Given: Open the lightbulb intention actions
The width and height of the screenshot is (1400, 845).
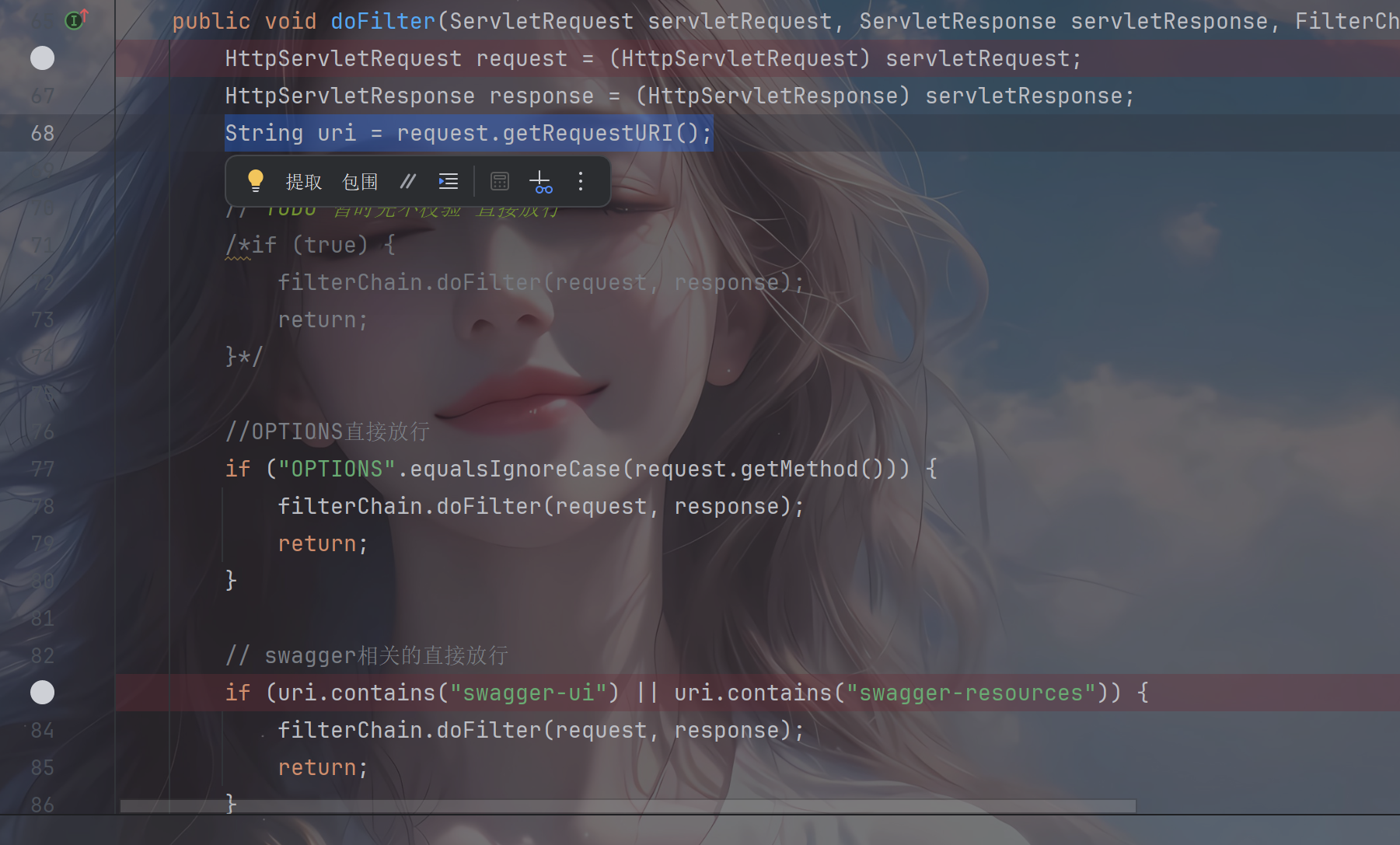Looking at the screenshot, I should (x=255, y=181).
